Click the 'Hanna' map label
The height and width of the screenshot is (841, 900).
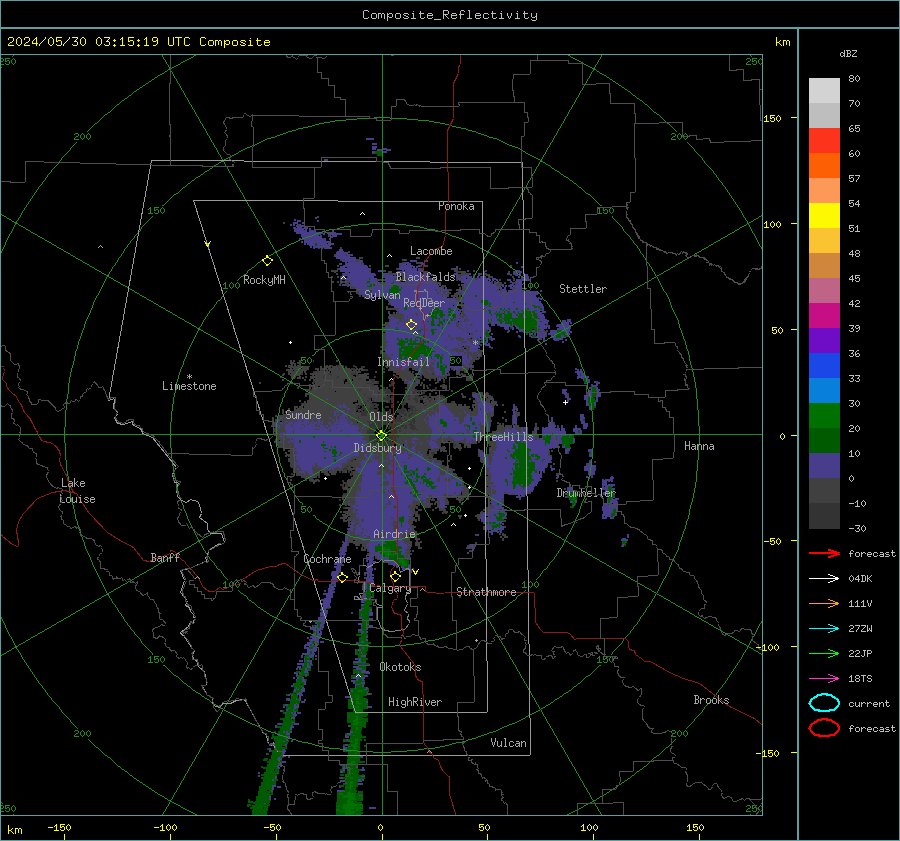point(699,446)
